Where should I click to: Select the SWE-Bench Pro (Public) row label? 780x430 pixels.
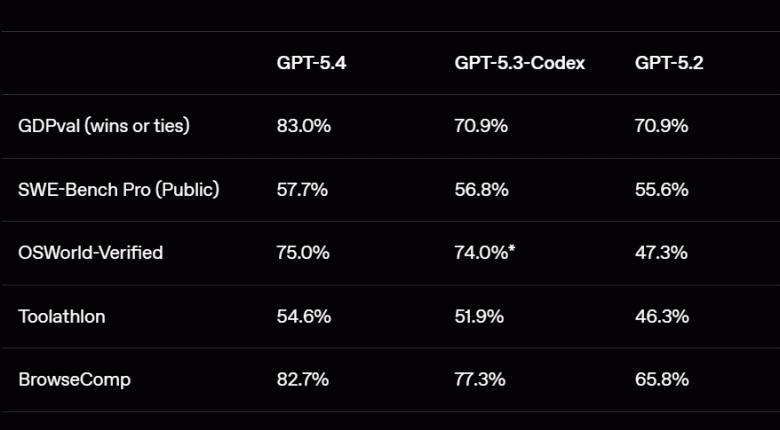[118, 189]
